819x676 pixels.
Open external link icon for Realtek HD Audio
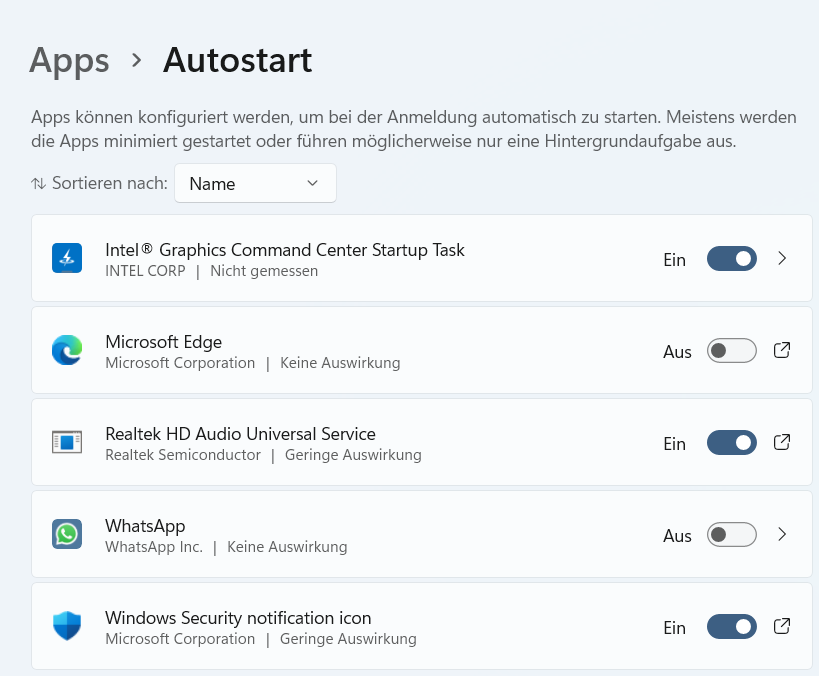783,443
